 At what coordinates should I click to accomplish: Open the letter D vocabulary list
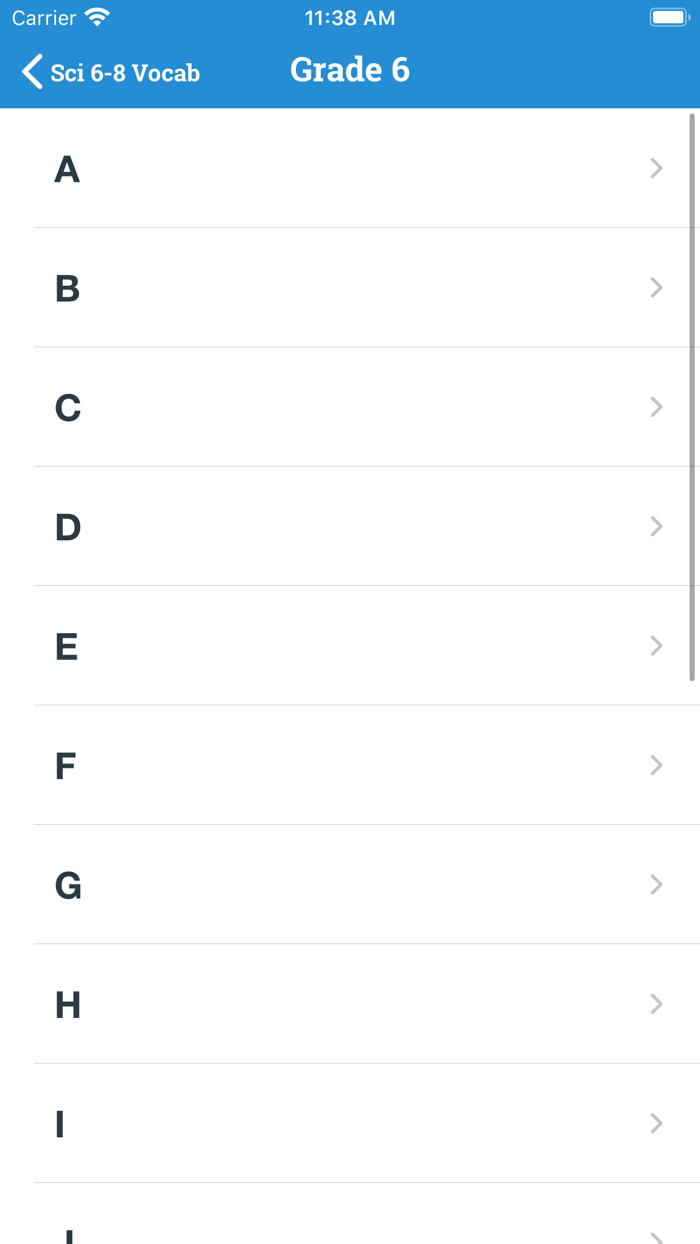pyautogui.click(x=350, y=526)
